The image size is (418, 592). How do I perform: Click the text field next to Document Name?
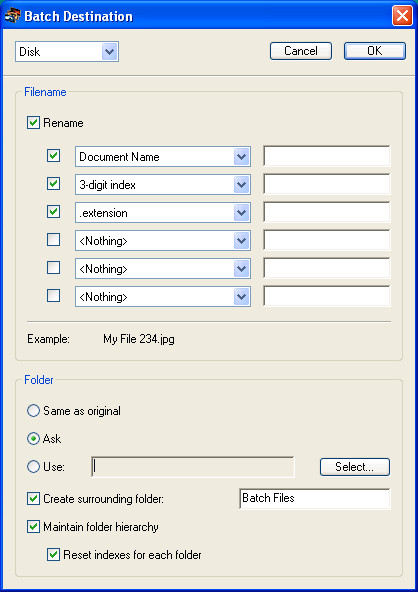coord(327,156)
